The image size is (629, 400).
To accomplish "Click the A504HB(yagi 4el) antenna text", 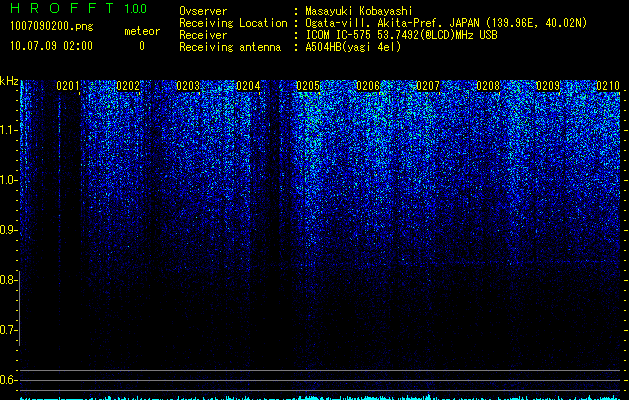I will [x=353, y=47].
